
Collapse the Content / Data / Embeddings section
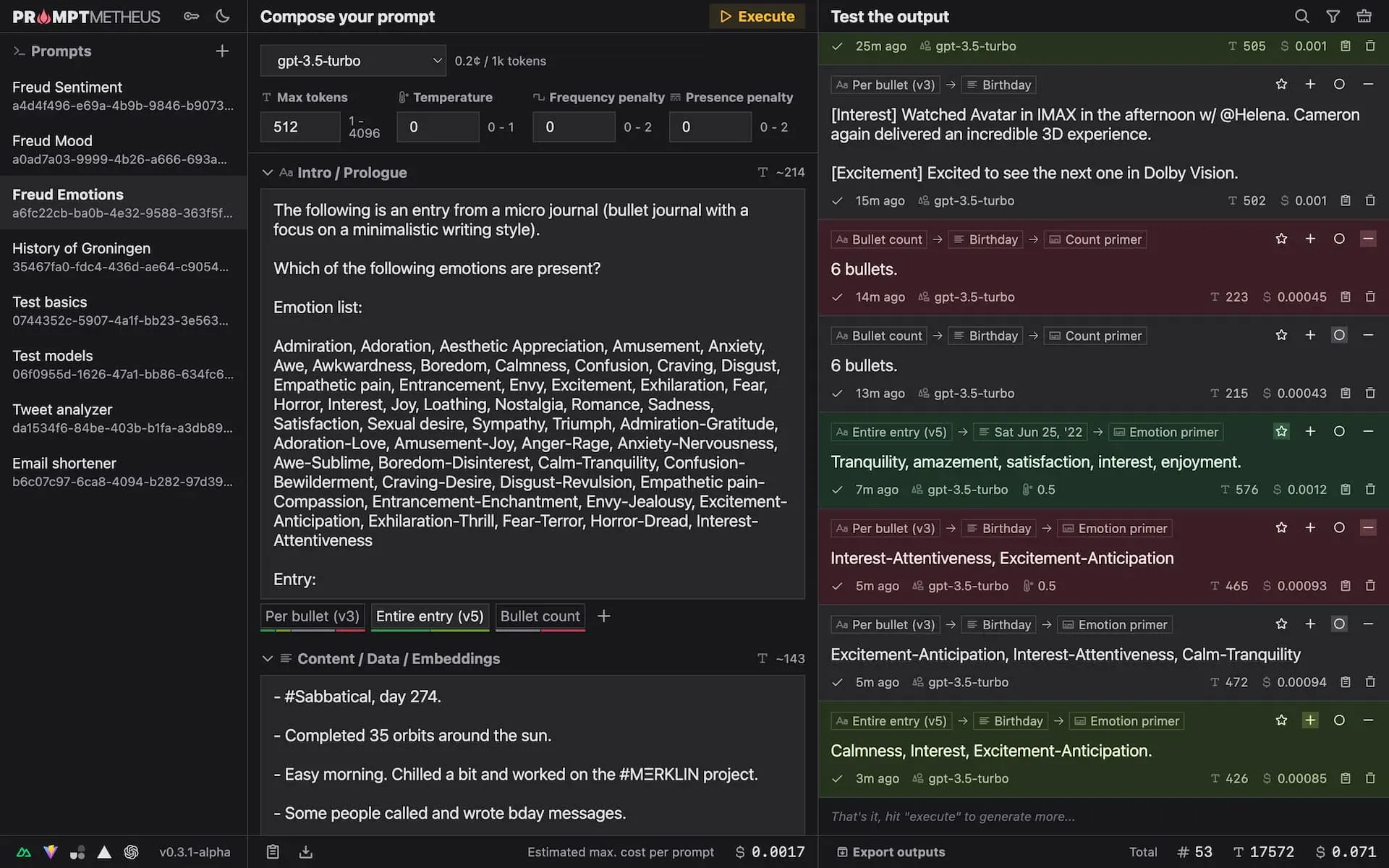(268, 659)
